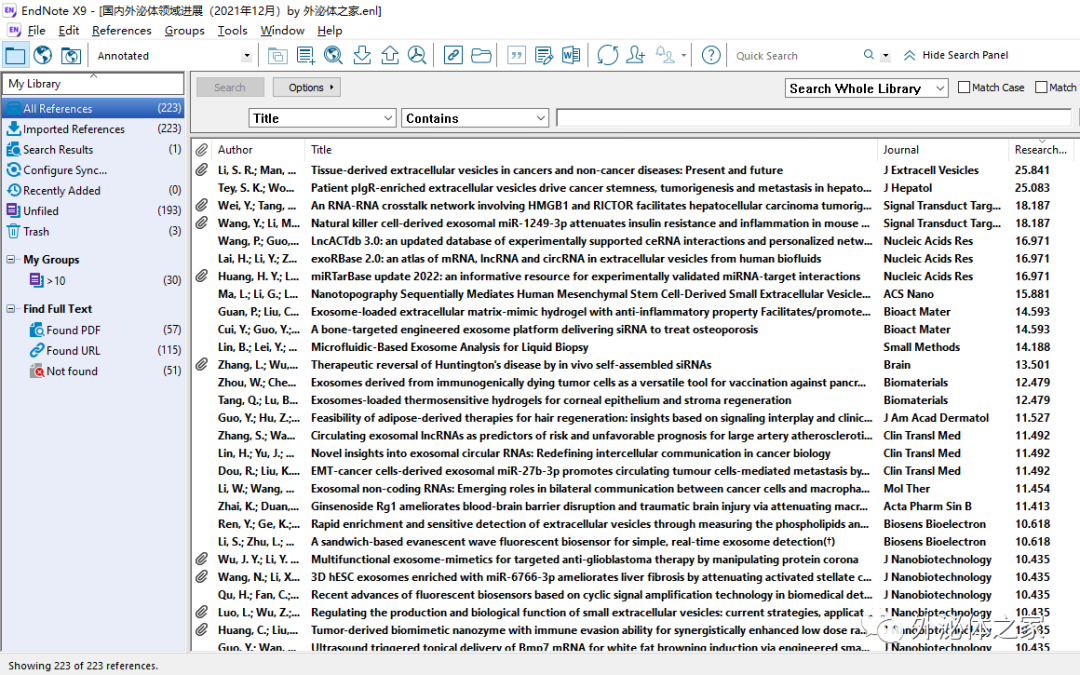
Task: Select Integrated Library and Online Search Mode
Action: (71, 55)
